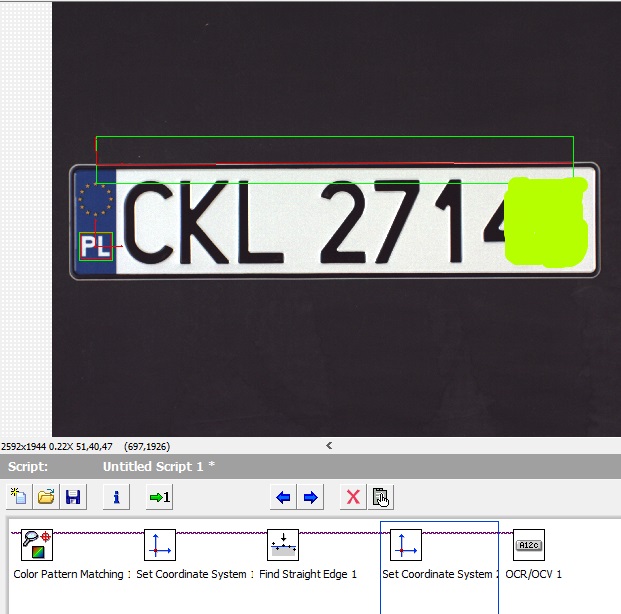Open a script with the folder icon
The image size is (621, 614).
pos(46,496)
